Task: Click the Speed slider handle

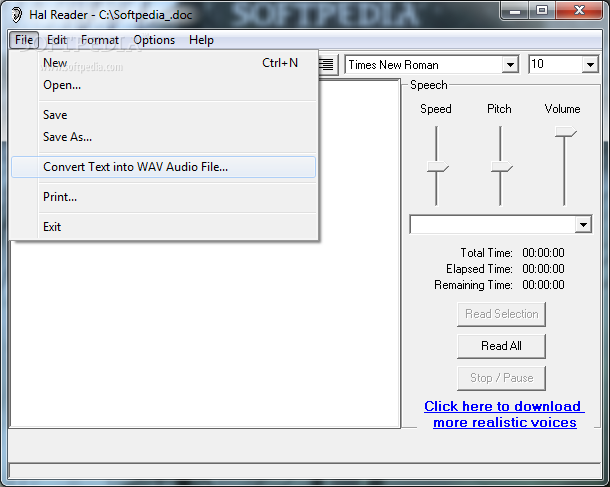Action: 438,167
